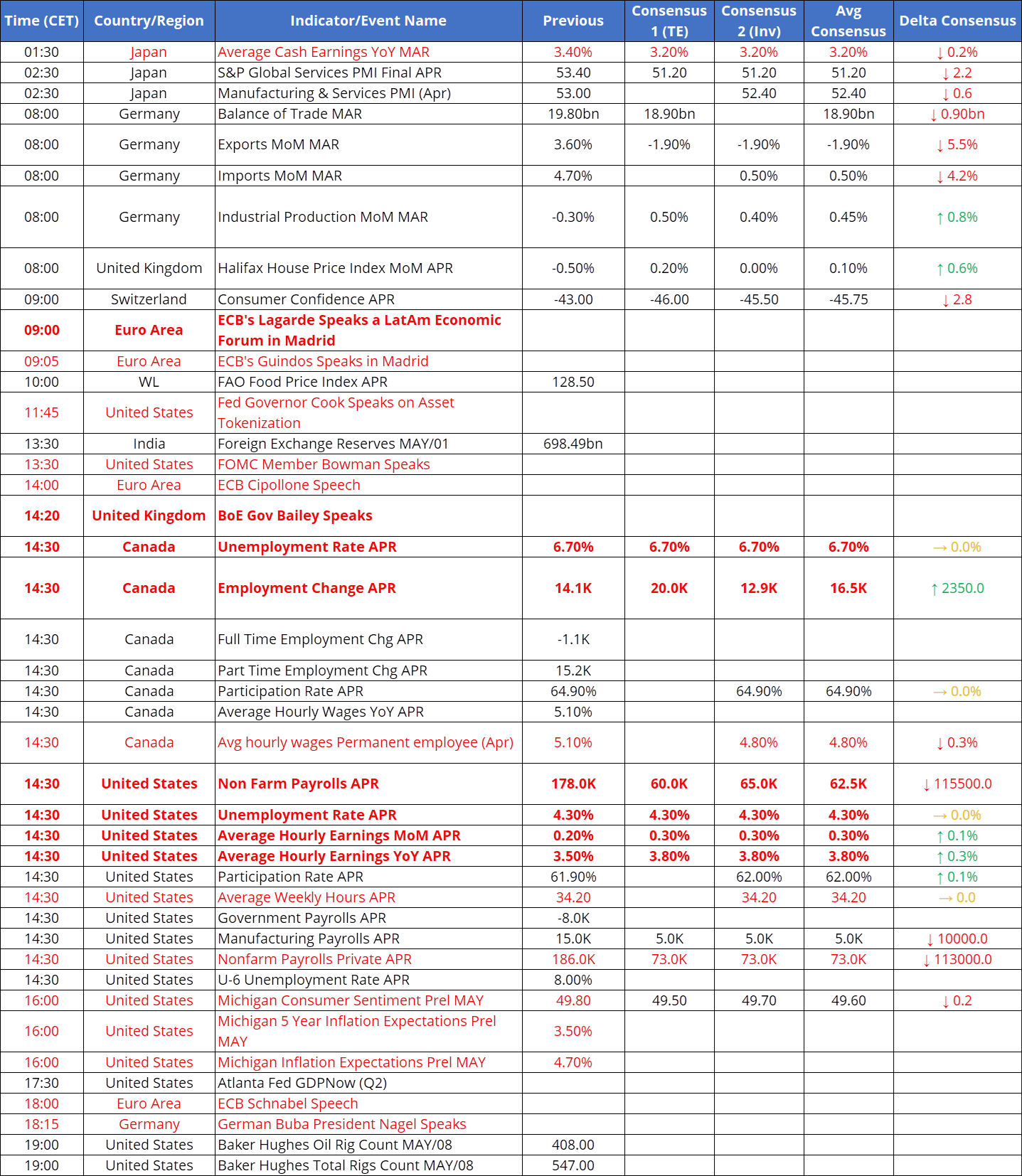Click the Delta Consensus column header
The image size is (1022, 1176).
coord(957,21)
